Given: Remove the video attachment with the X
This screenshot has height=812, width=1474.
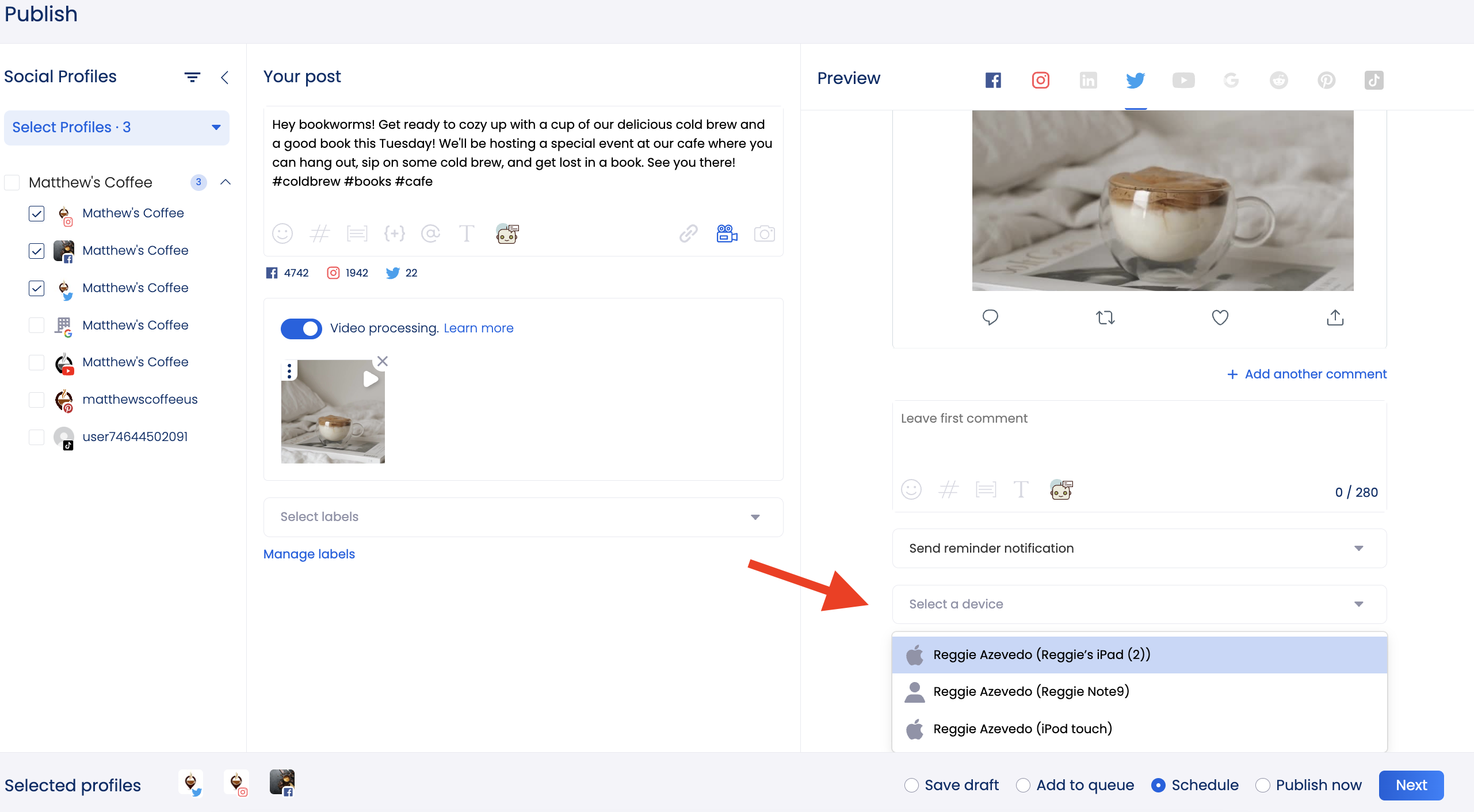Looking at the screenshot, I should click(x=383, y=361).
